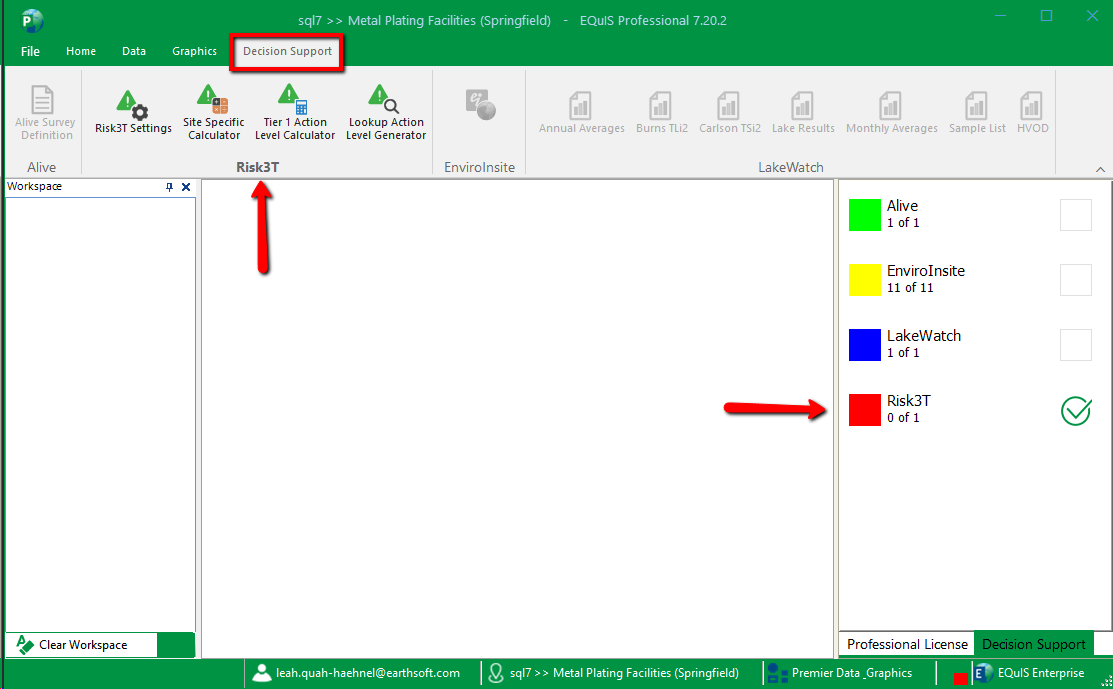The width and height of the screenshot is (1113, 689).
Task: Open Tier 1 Action Level Calculator
Action: (295, 112)
